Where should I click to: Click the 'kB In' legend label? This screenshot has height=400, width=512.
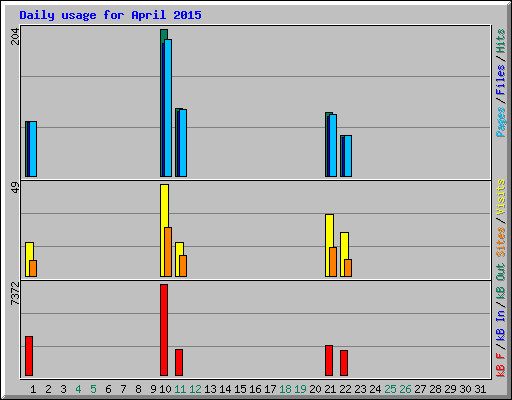tap(501, 325)
